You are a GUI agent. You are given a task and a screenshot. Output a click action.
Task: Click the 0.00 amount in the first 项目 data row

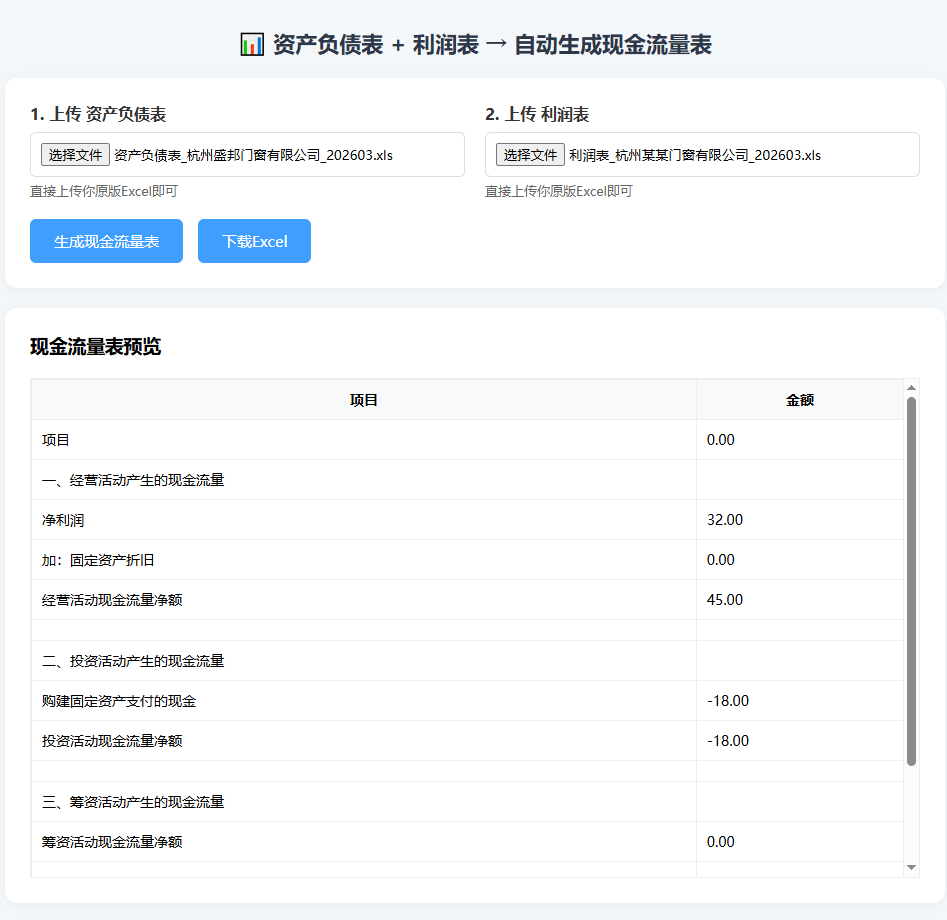click(721, 440)
